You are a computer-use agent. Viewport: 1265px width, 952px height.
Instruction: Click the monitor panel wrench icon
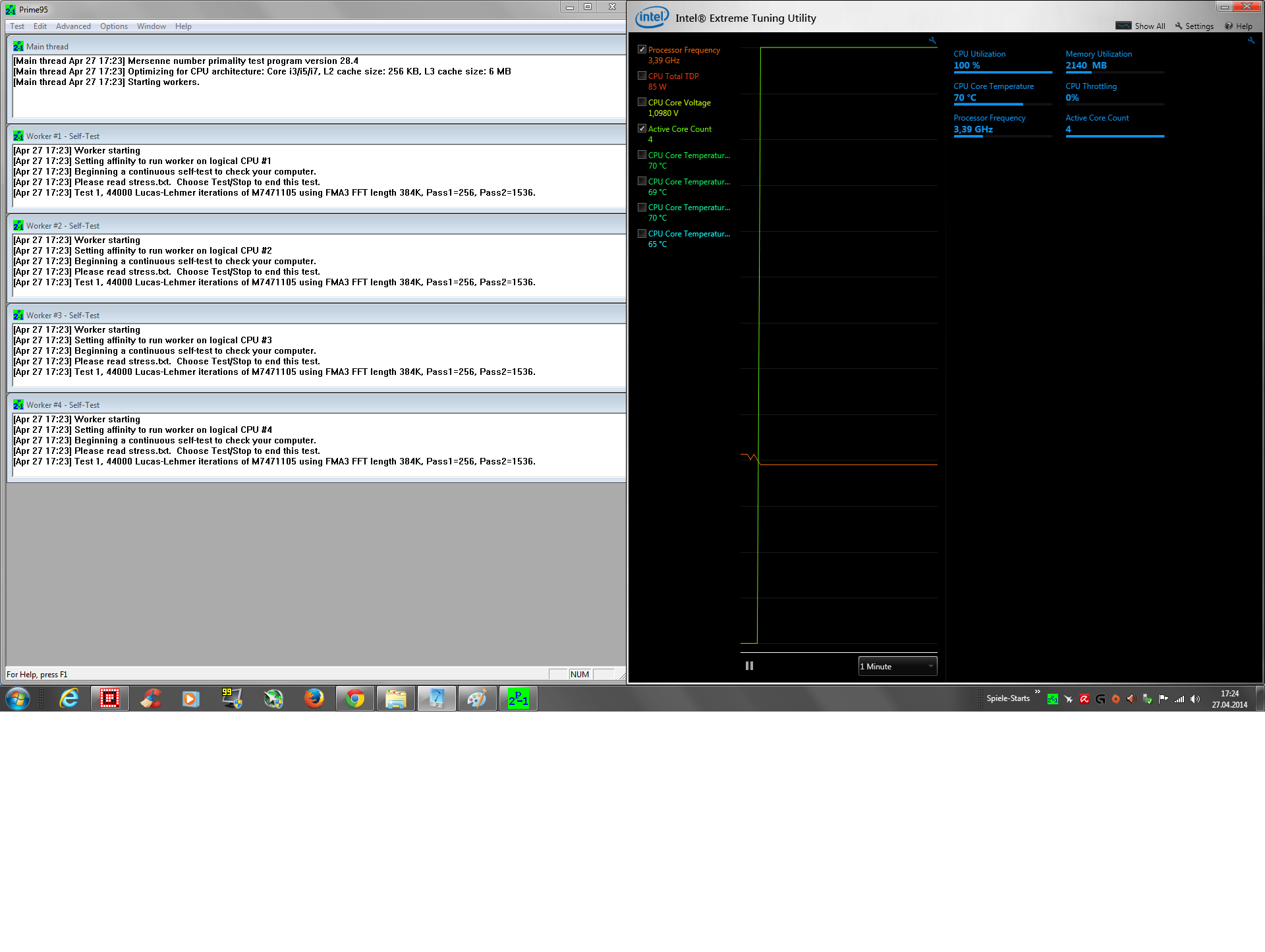(x=1251, y=41)
